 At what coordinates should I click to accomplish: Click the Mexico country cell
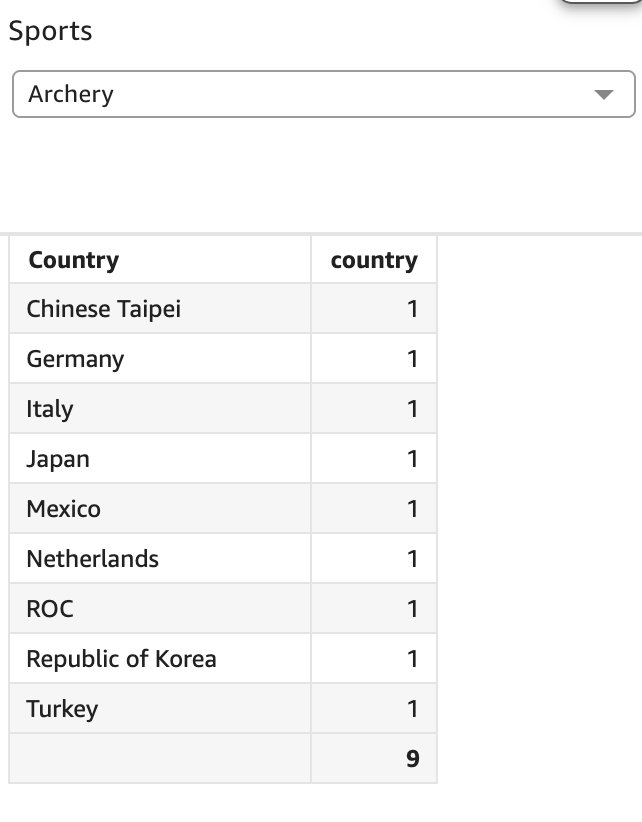pyautogui.click(x=63, y=509)
